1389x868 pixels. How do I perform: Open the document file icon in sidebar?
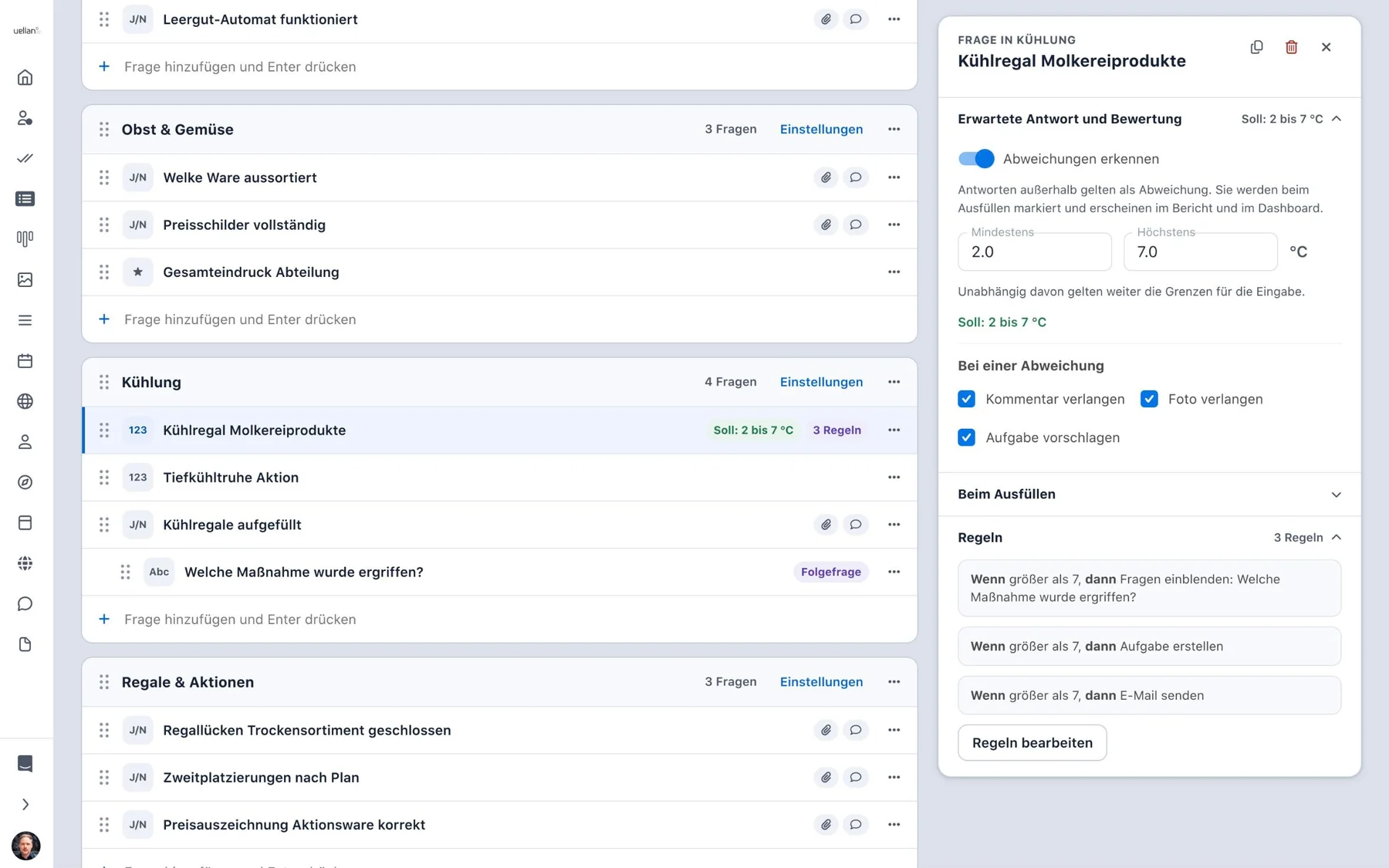tap(25, 644)
